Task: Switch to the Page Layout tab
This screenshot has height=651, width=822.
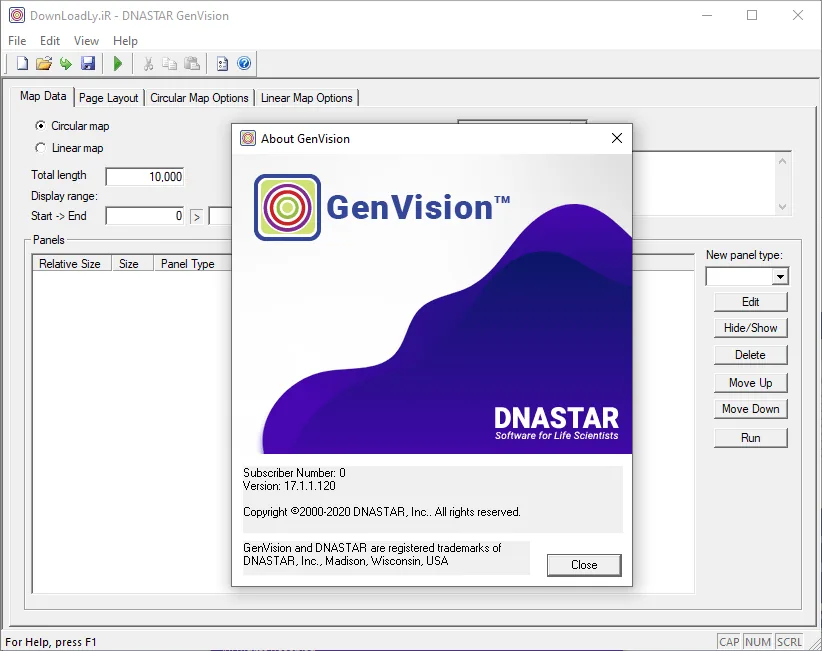Action: pyautogui.click(x=109, y=98)
